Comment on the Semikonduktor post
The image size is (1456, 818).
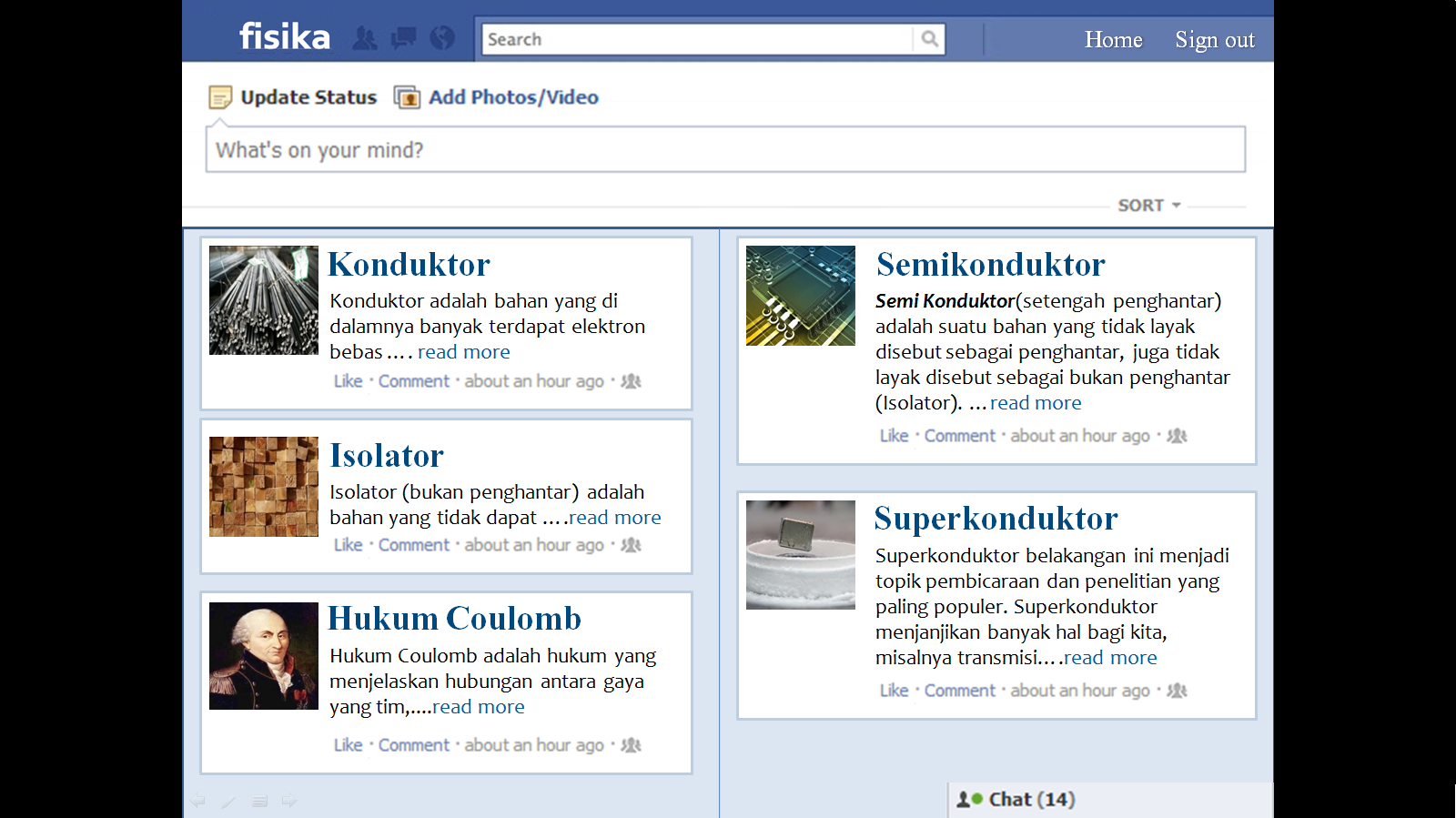(959, 436)
